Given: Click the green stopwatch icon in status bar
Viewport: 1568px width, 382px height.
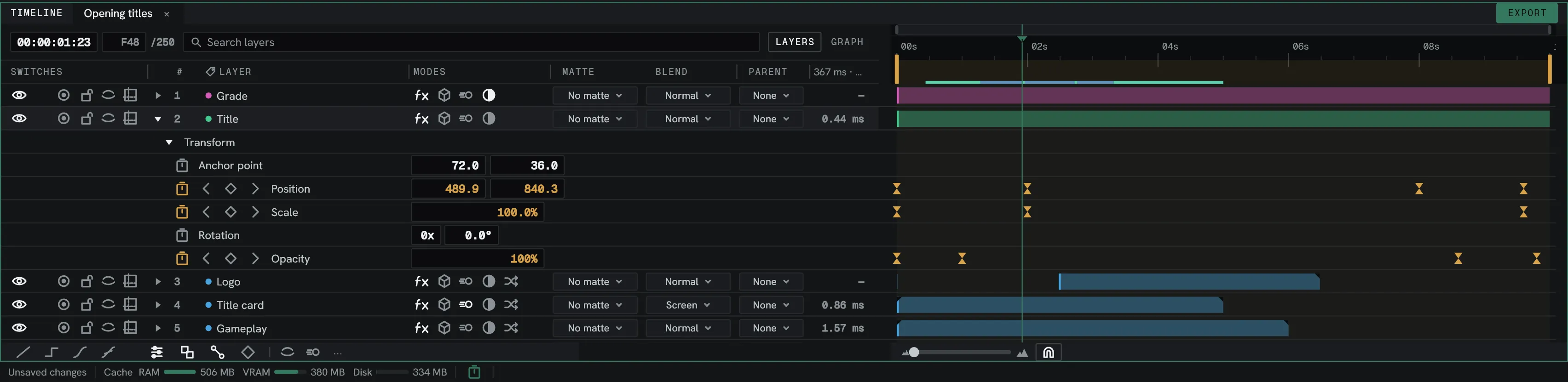Looking at the screenshot, I should point(474,372).
